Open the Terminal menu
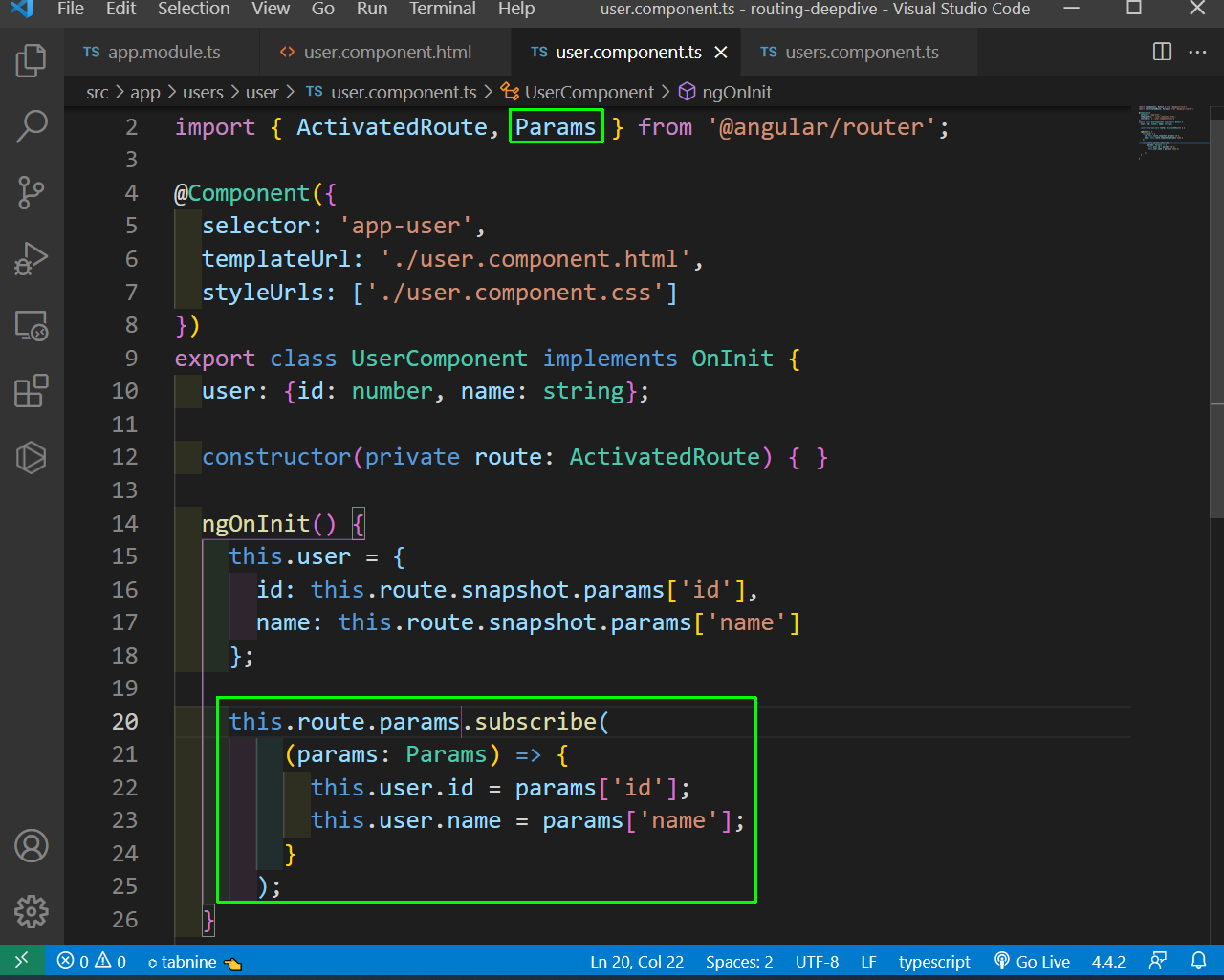This screenshot has width=1224, height=980. pyautogui.click(x=443, y=9)
